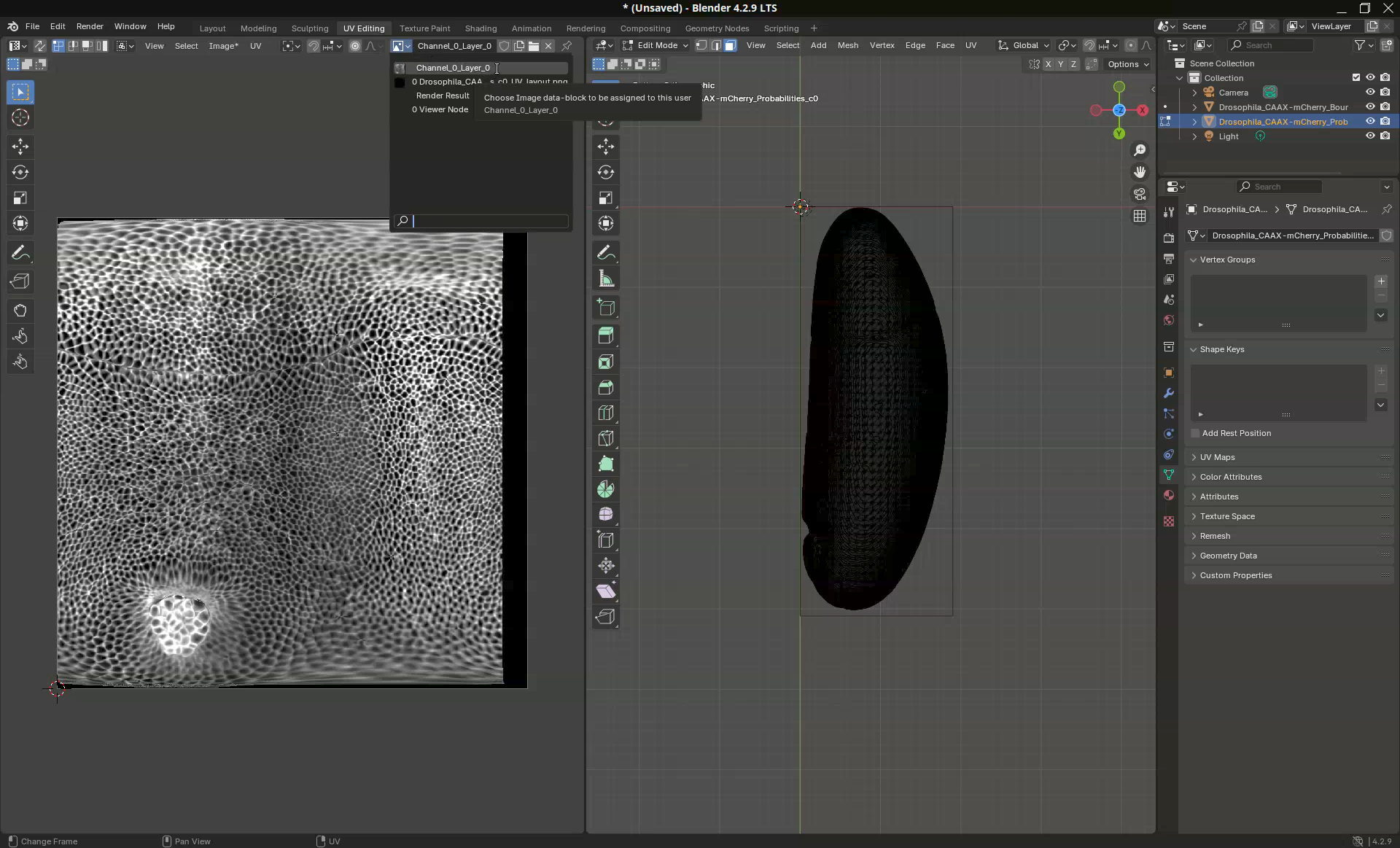
Task: Open Global transform orientation dropdown
Action: pyautogui.click(x=1024, y=45)
